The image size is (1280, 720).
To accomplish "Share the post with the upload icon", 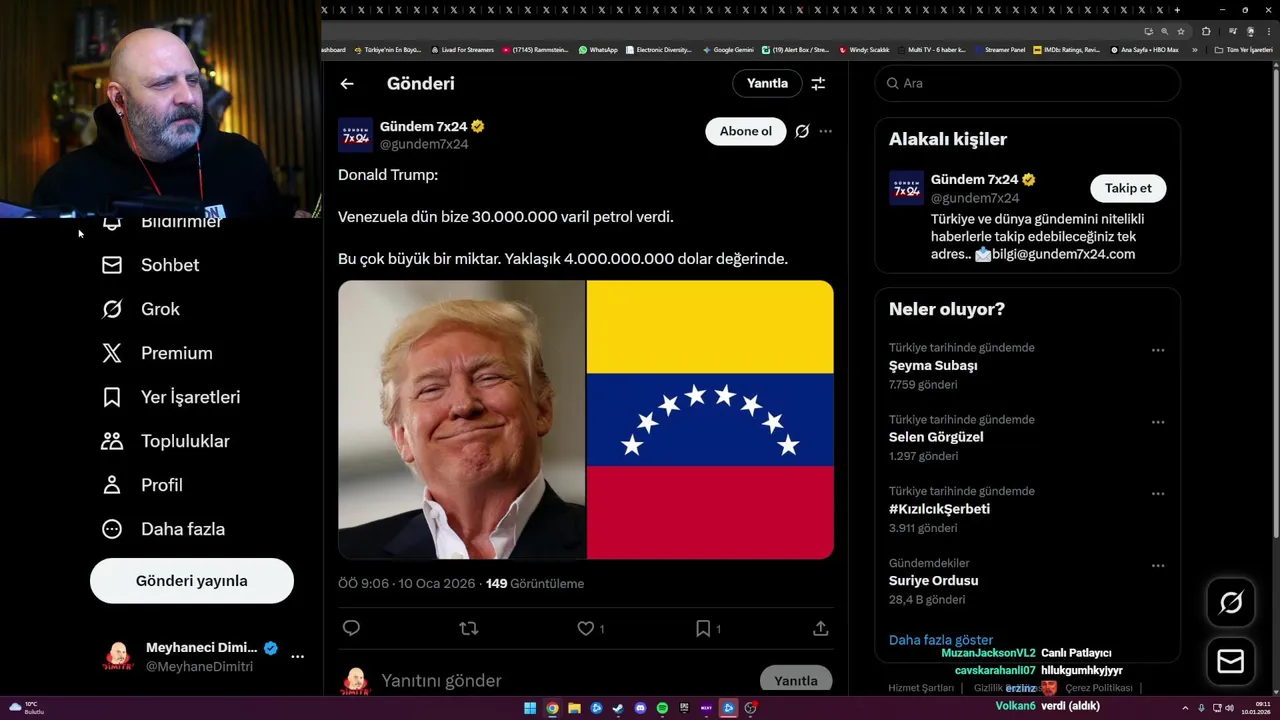I will coord(820,628).
